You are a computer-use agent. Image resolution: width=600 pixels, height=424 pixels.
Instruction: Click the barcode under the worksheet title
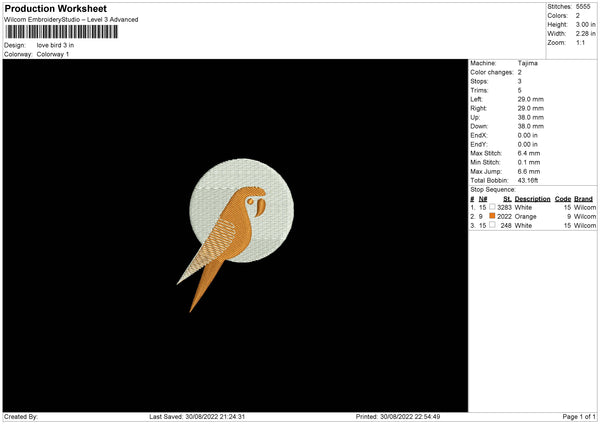coord(60,32)
